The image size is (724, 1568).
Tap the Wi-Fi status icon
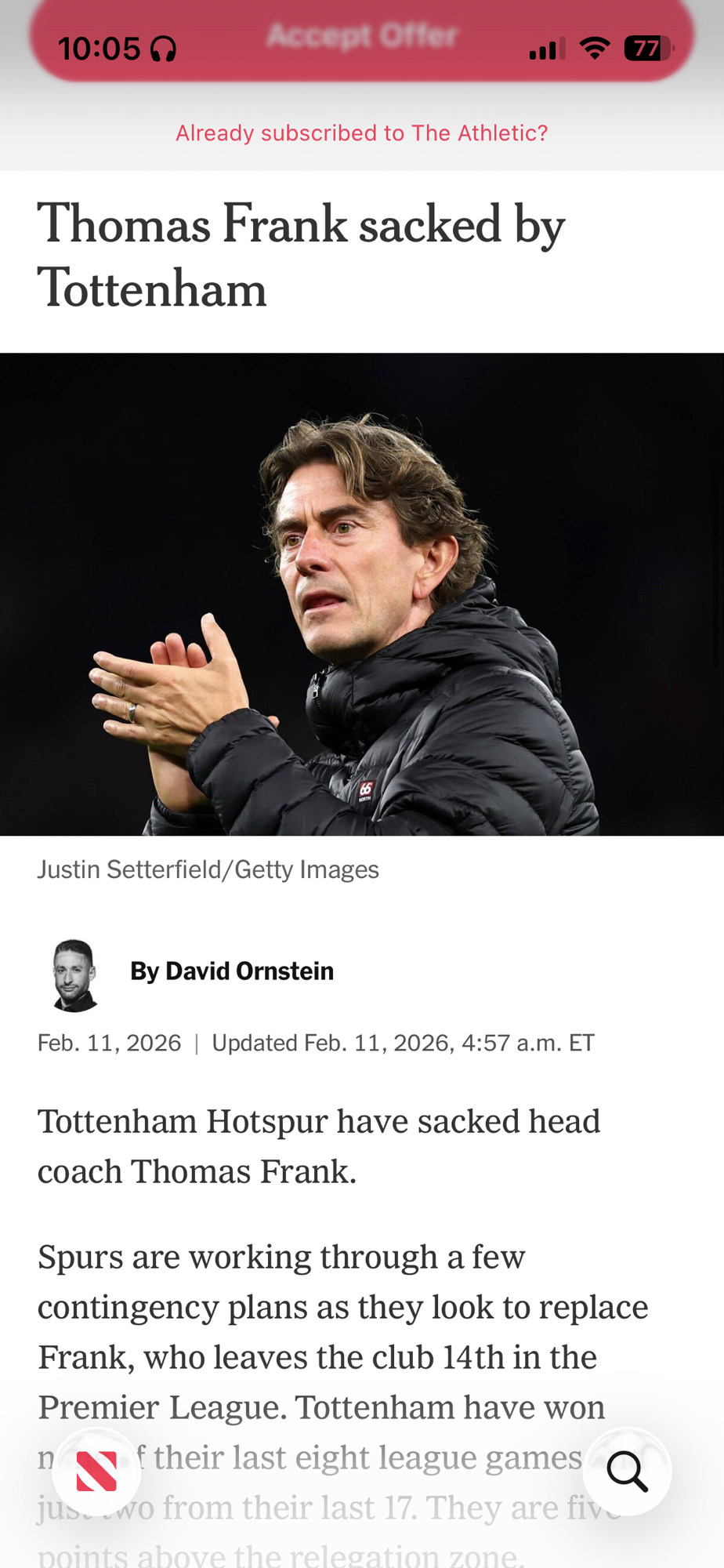pyautogui.click(x=595, y=49)
